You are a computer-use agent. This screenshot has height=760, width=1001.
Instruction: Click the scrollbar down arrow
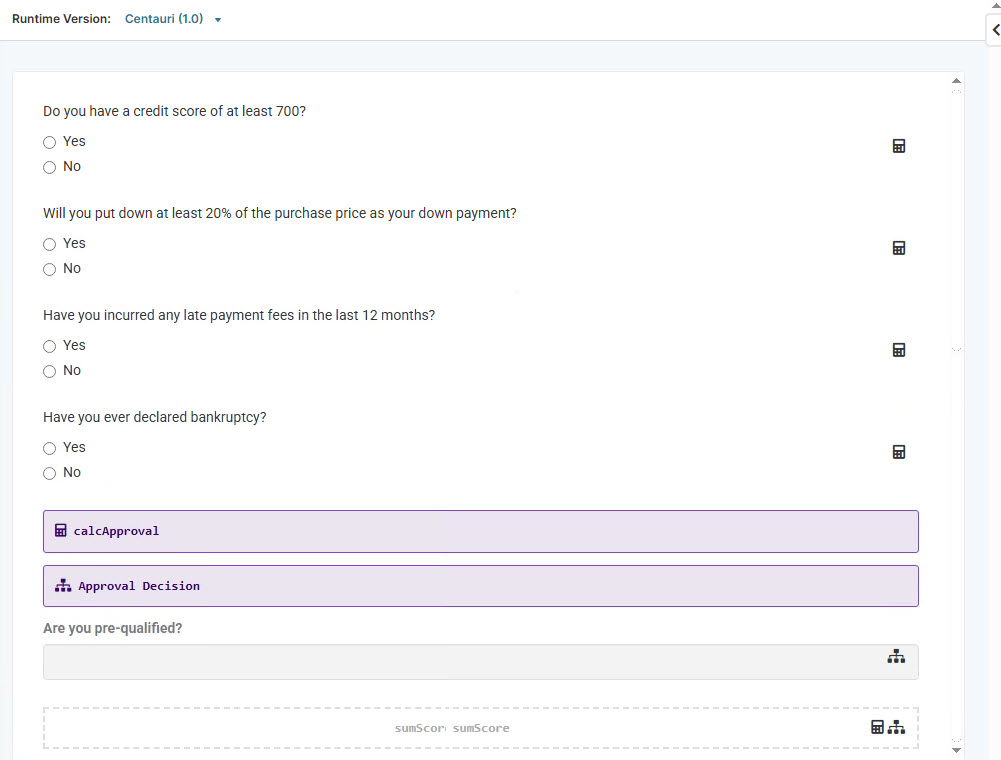coord(956,749)
